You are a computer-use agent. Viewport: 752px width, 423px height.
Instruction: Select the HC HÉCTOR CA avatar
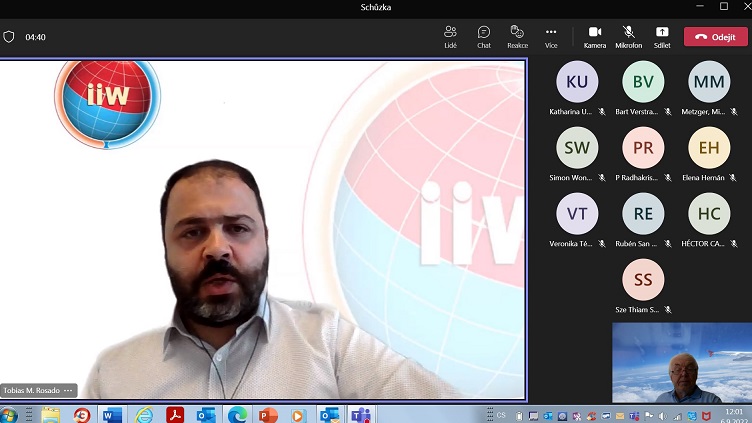pos(709,213)
